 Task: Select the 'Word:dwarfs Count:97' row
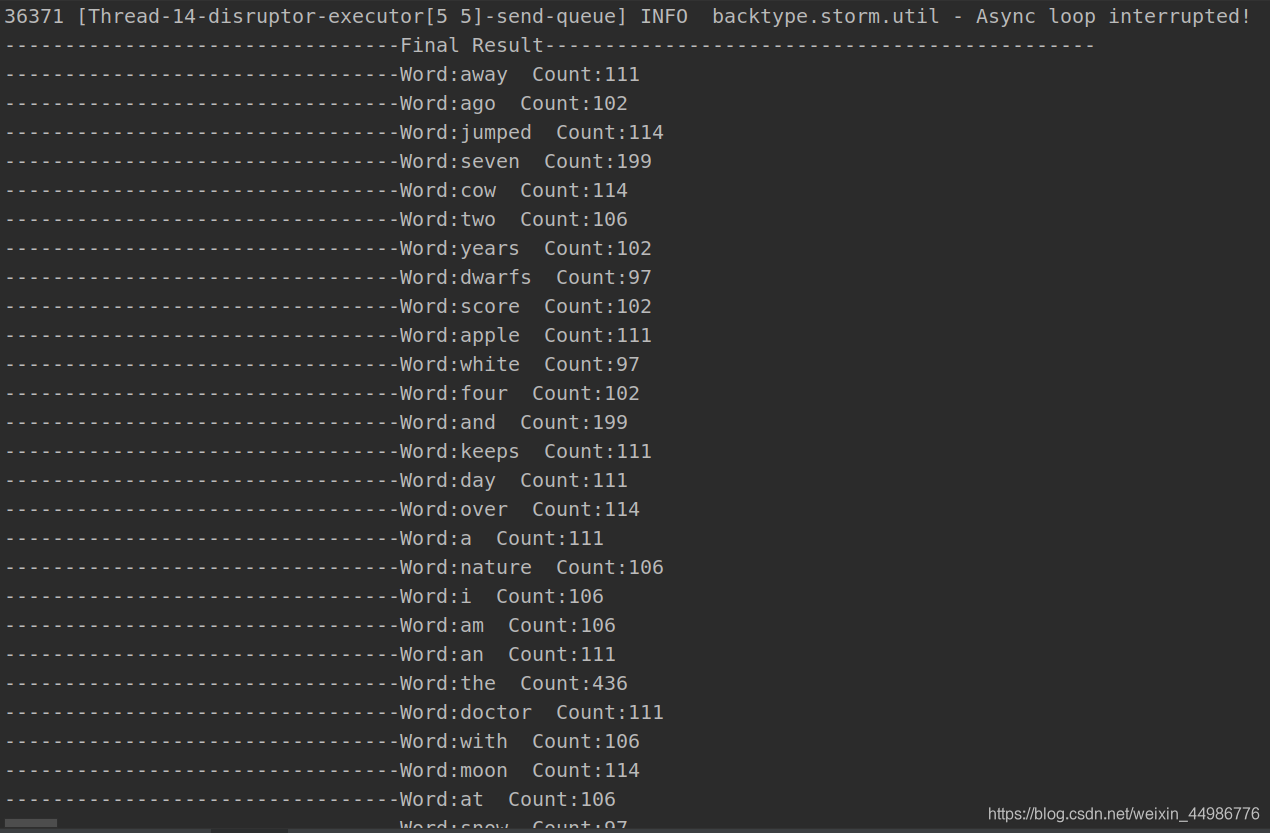(x=327, y=277)
